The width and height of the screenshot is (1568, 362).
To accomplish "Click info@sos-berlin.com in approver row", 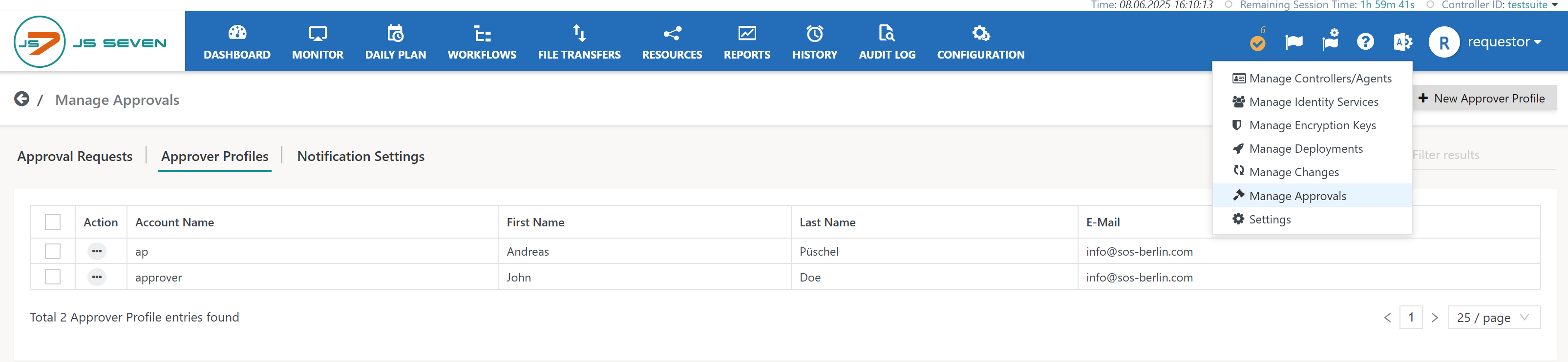I will (x=1139, y=278).
